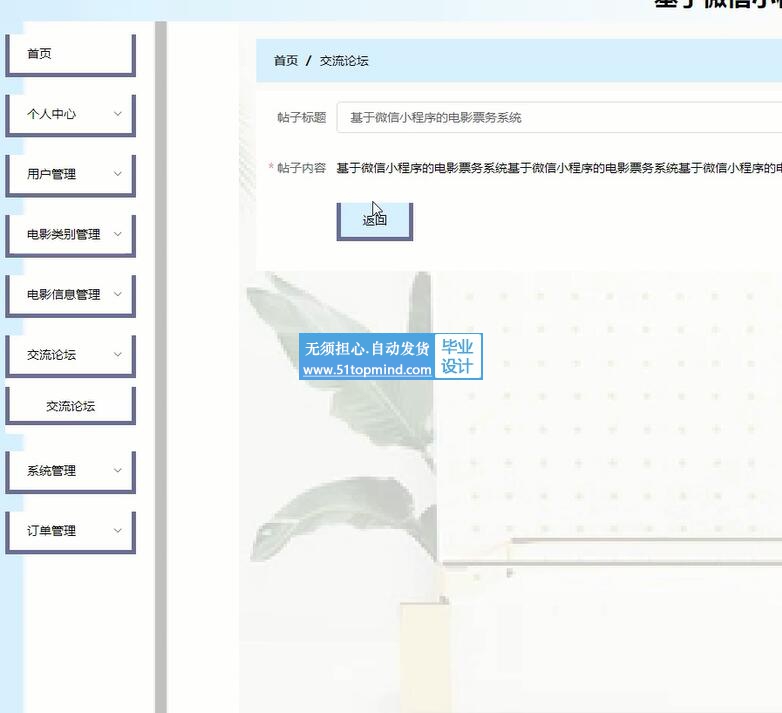Click the 帖子内容 field label

[x=301, y=168]
